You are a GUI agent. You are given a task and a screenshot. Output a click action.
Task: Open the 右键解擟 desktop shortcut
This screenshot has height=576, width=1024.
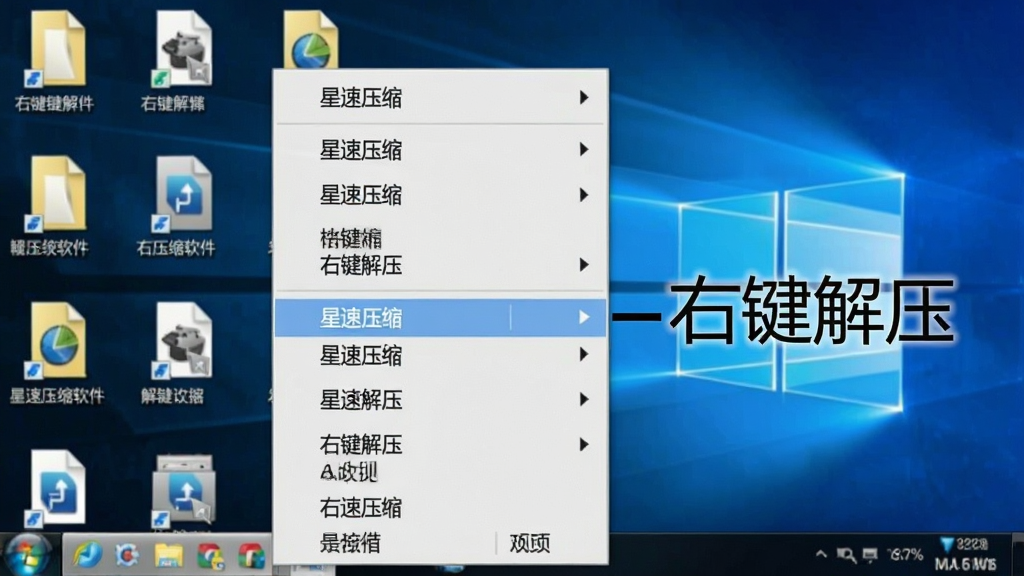tap(176, 60)
